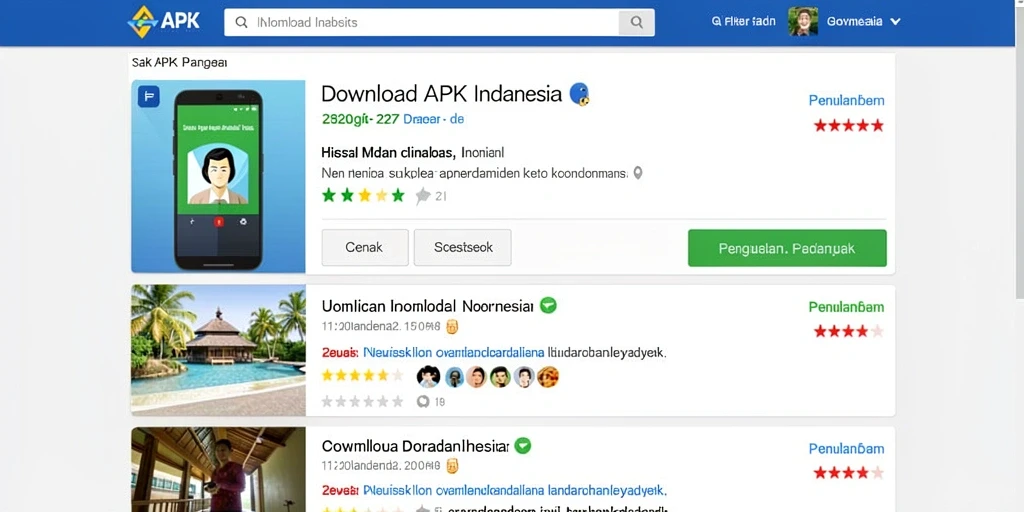Click the Dracar - de blue text

(434, 120)
